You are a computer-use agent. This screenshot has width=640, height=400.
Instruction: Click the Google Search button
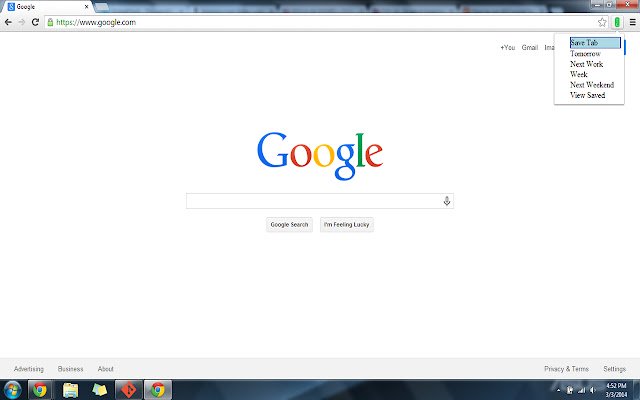(289, 224)
